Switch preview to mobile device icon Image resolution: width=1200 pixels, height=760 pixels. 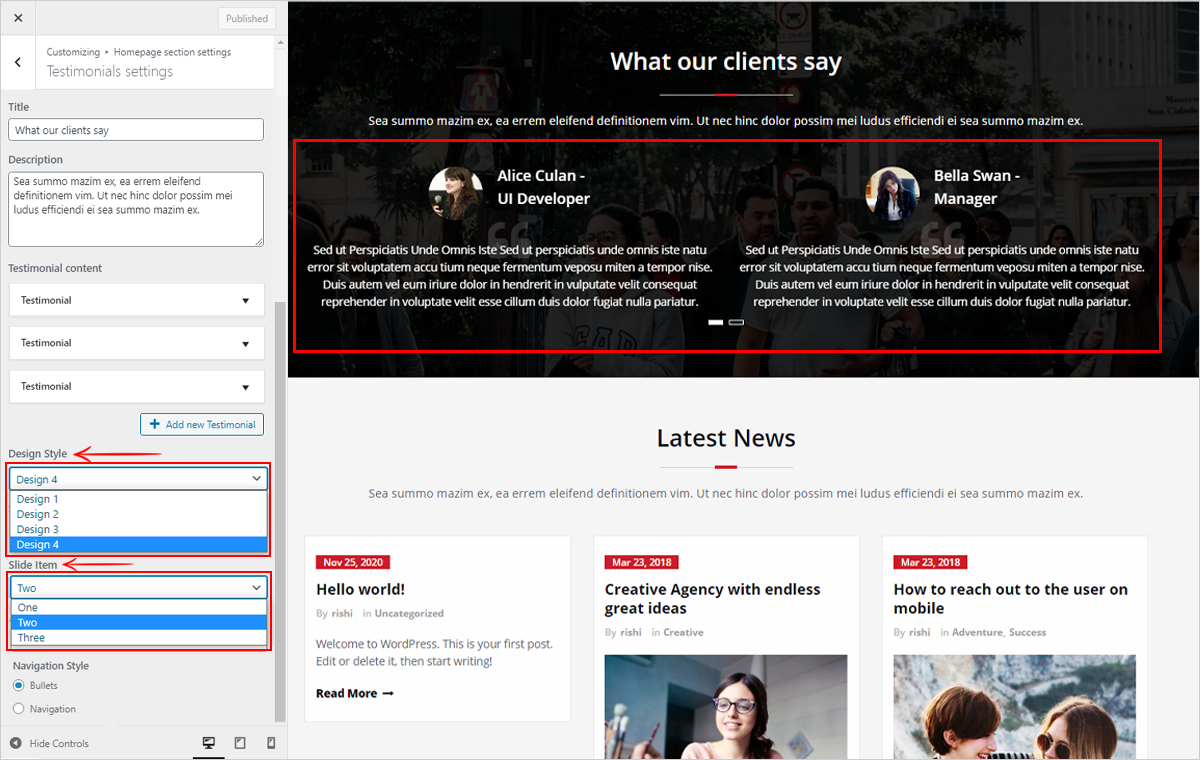click(x=271, y=743)
